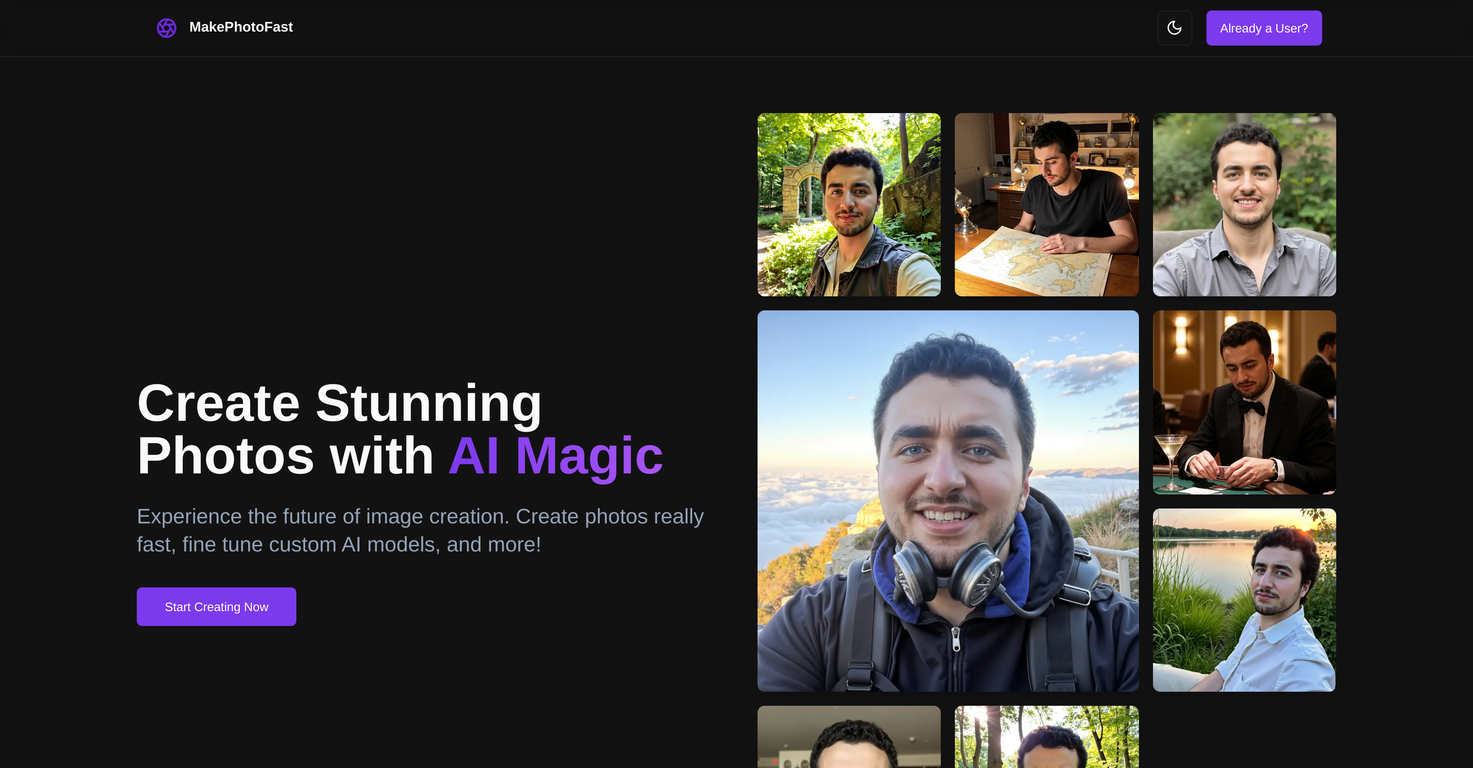This screenshot has height=768, width=1473.
Task: Open the lakeside sunset portrait thumbnail
Action: [x=1244, y=599]
